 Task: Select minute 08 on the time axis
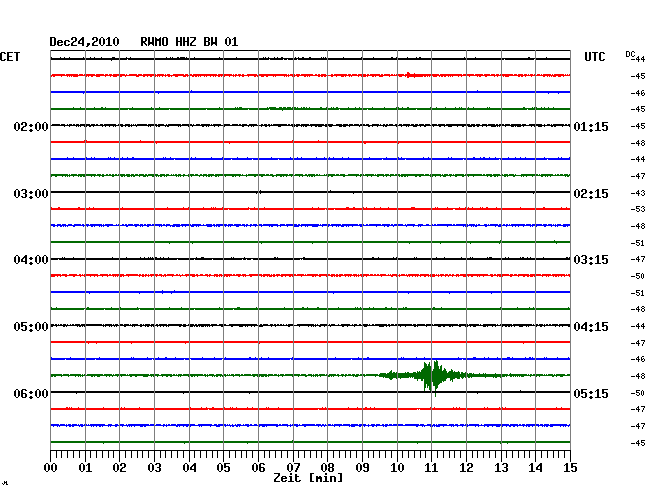click(327, 467)
